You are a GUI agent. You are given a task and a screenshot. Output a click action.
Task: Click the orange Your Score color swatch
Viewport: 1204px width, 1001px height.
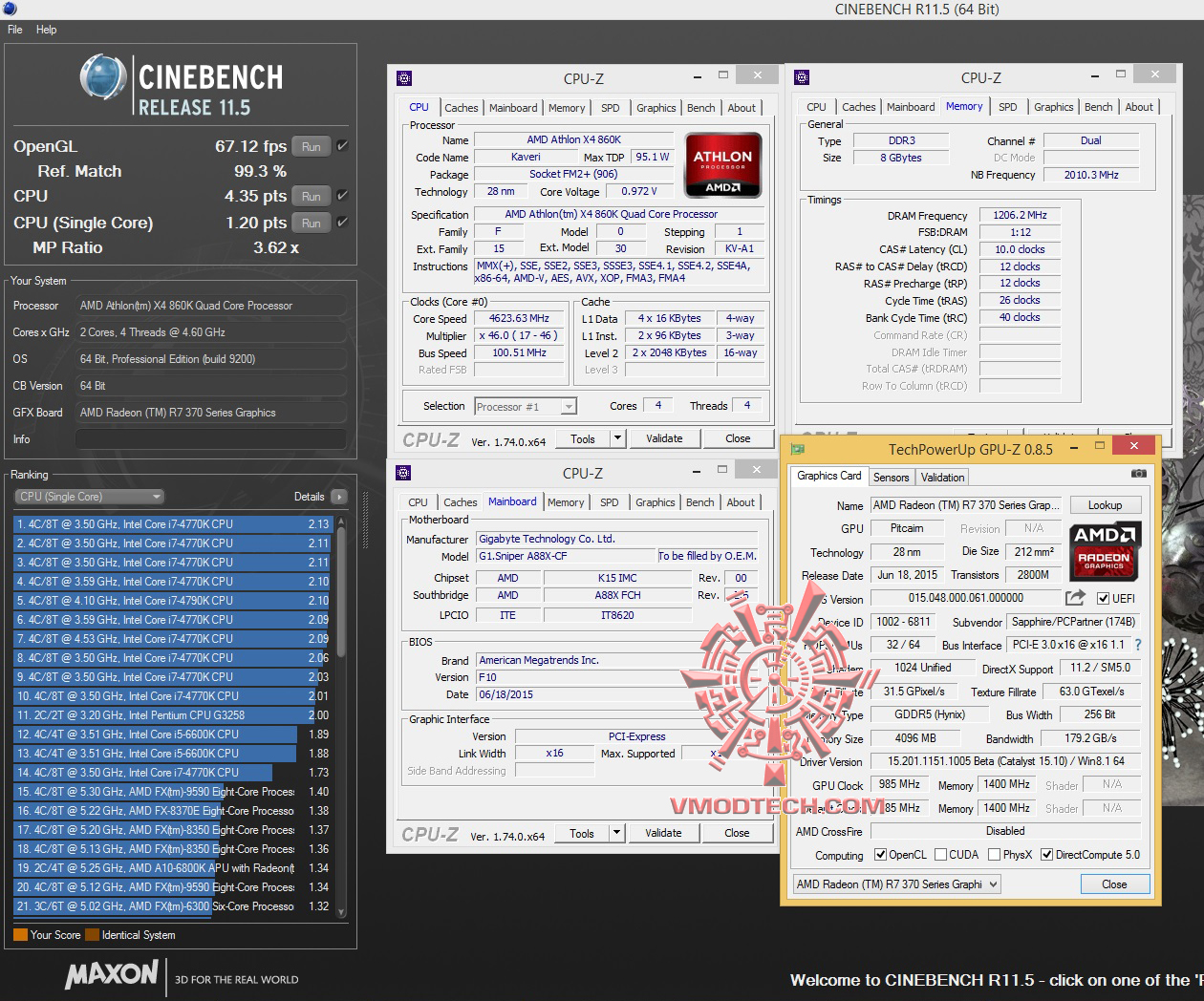click(x=20, y=935)
